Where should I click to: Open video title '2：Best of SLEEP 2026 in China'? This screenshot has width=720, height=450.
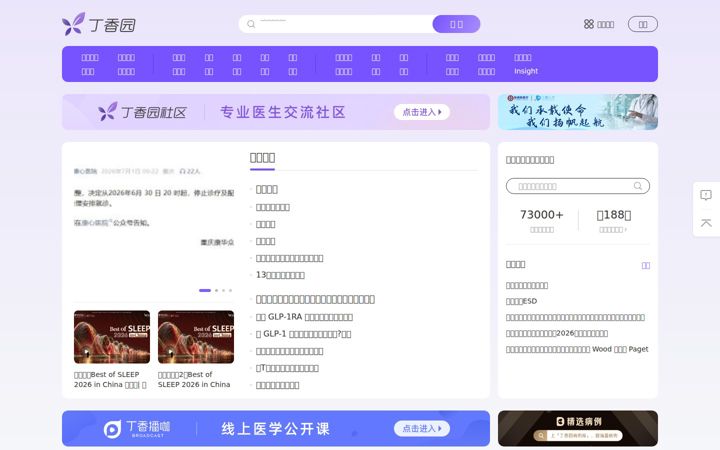[194, 379]
